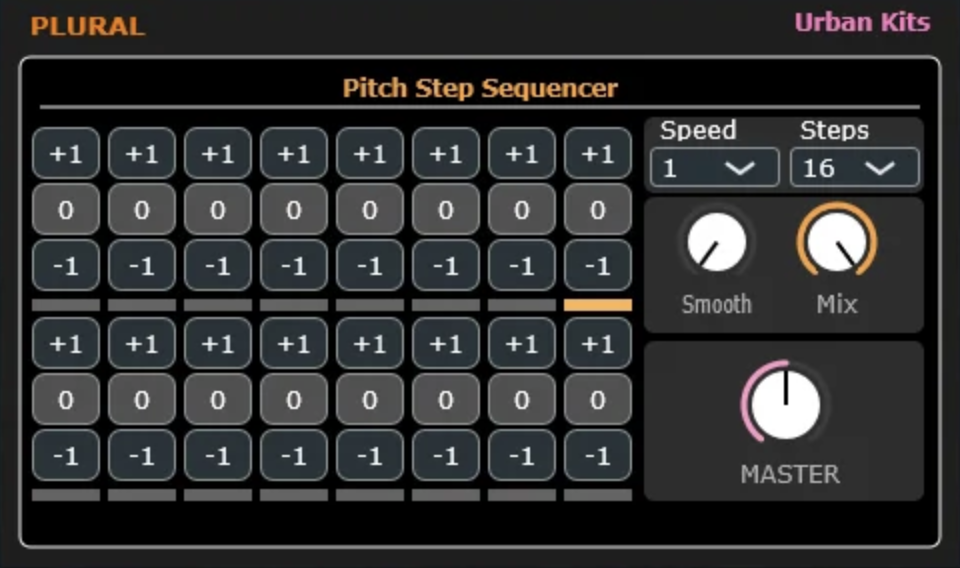Click the step 1 indicator bar in upper bank
Screen dimensions: 960x568
coord(66,305)
